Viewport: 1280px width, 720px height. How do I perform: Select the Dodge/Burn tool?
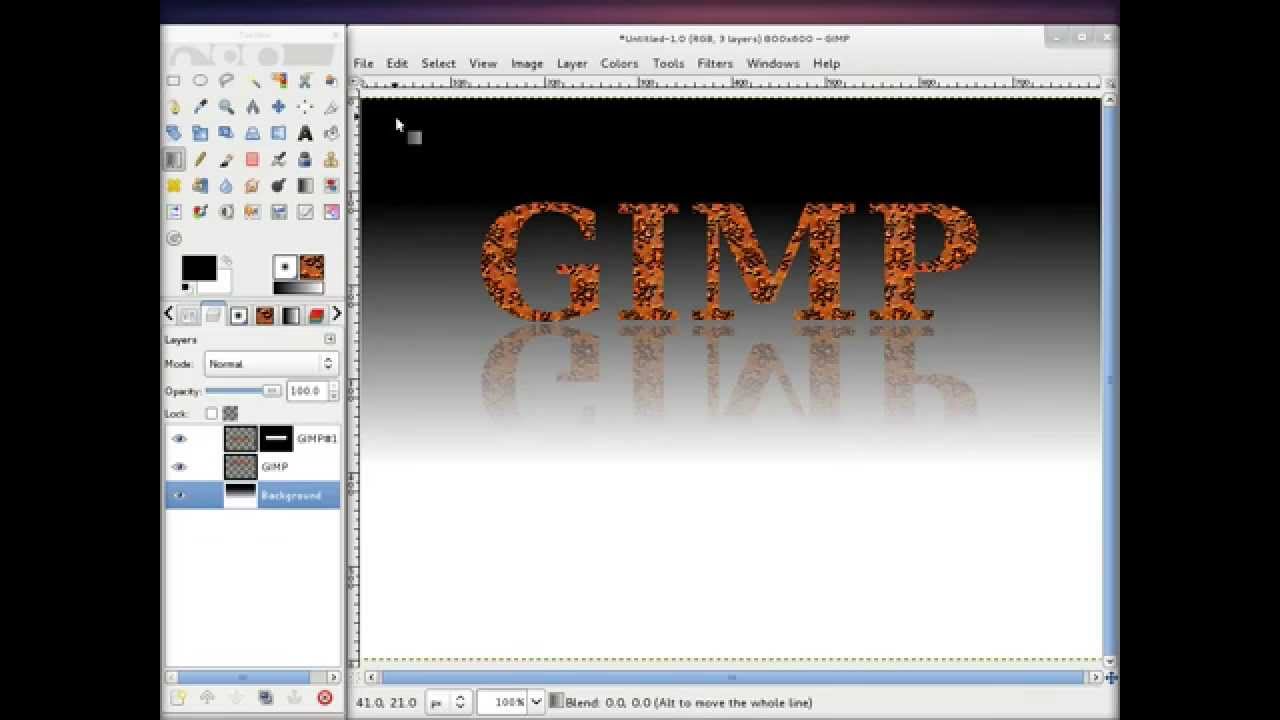[278, 185]
